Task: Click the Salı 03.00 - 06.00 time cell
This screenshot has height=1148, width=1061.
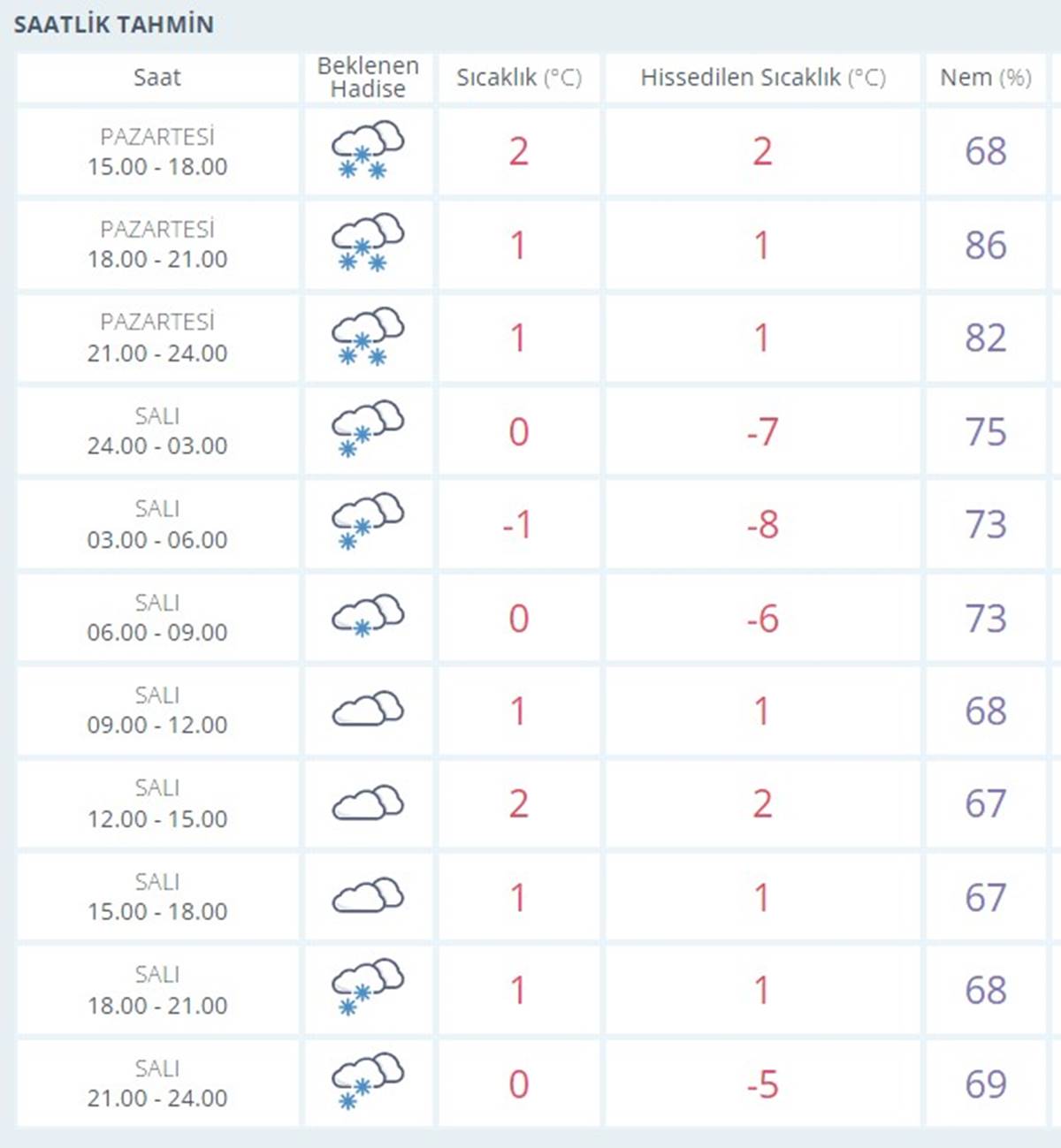Action: 157,524
